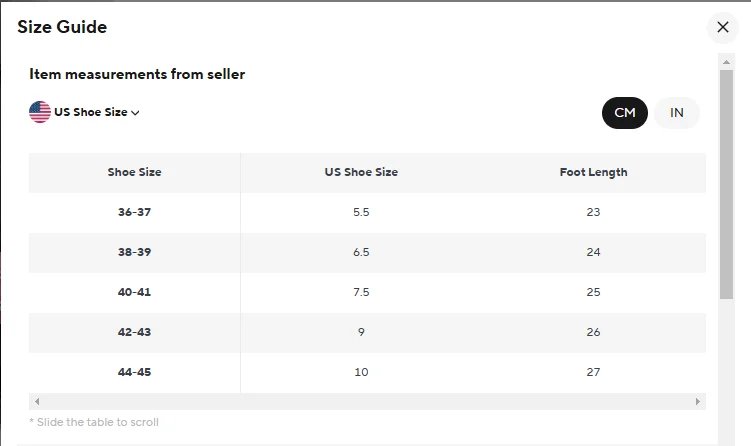Click the table's right scroll arrow
751x446 pixels.
tap(699, 401)
